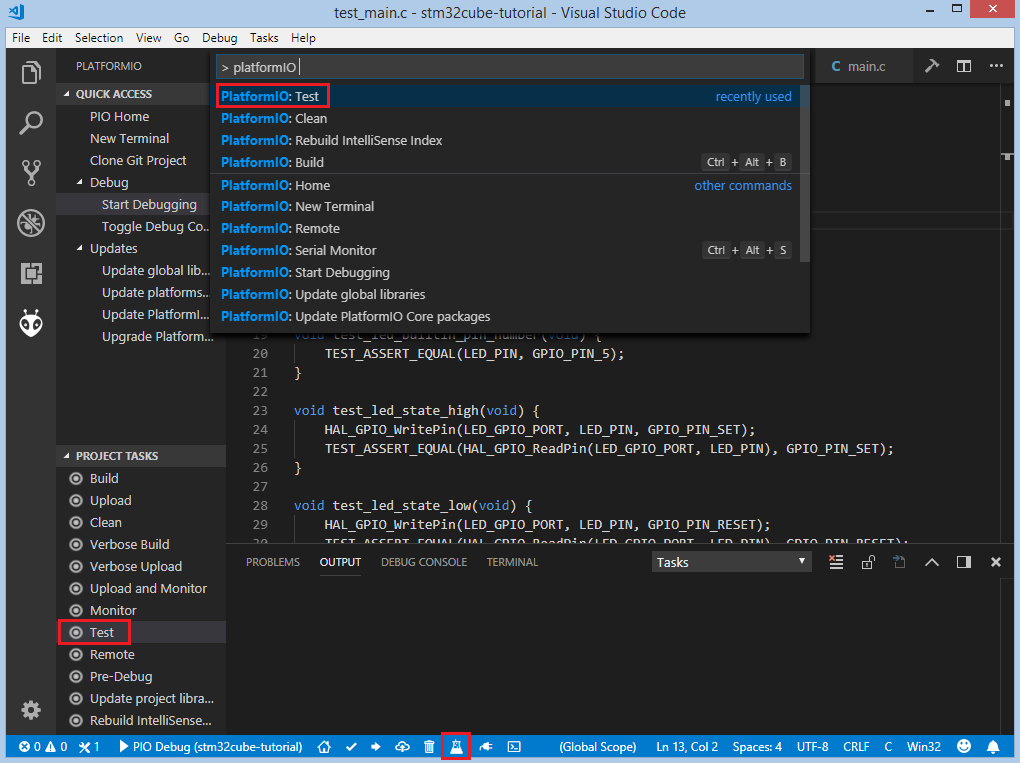This screenshot has width=1020, height=763.
Task: Open notifications bell icon
Action: click(x=993, y=747)
